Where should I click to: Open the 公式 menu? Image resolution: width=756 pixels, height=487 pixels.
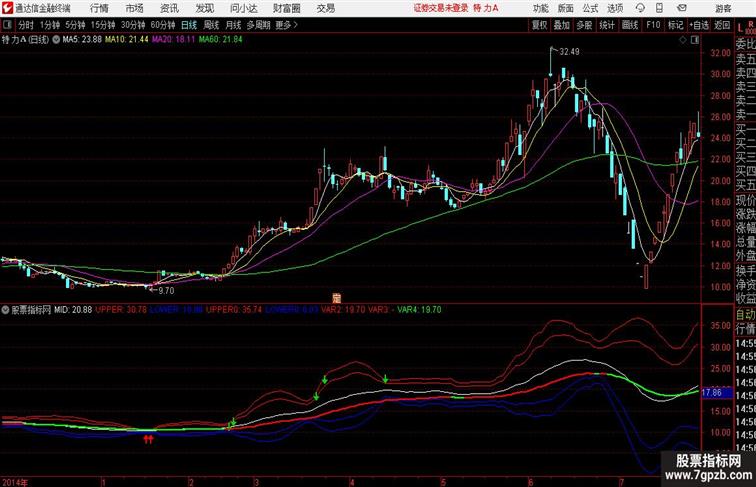pyautogui.click(x=590, y=8)
